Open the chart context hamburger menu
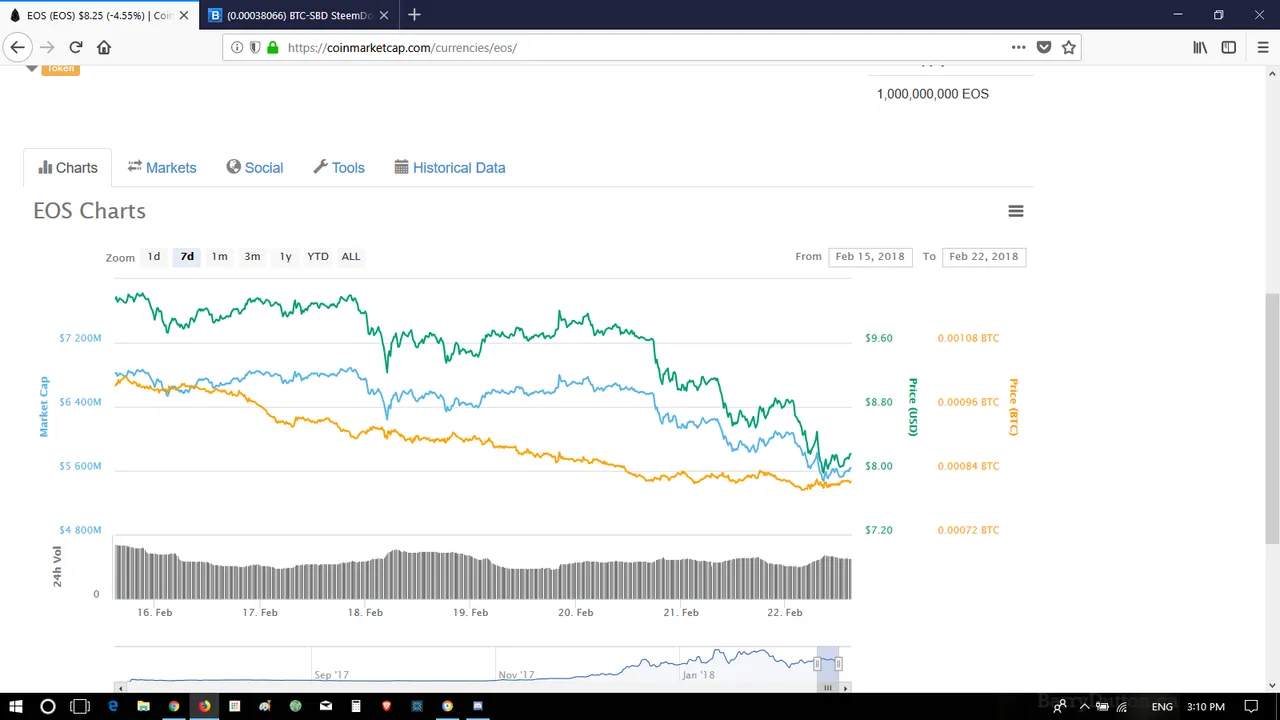 click(1015, 211)
